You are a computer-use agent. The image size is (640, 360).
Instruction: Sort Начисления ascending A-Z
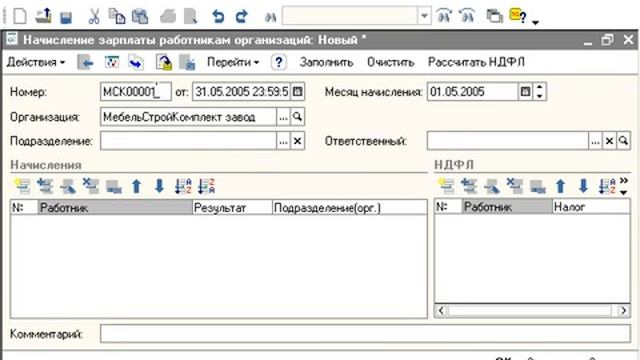183,186
